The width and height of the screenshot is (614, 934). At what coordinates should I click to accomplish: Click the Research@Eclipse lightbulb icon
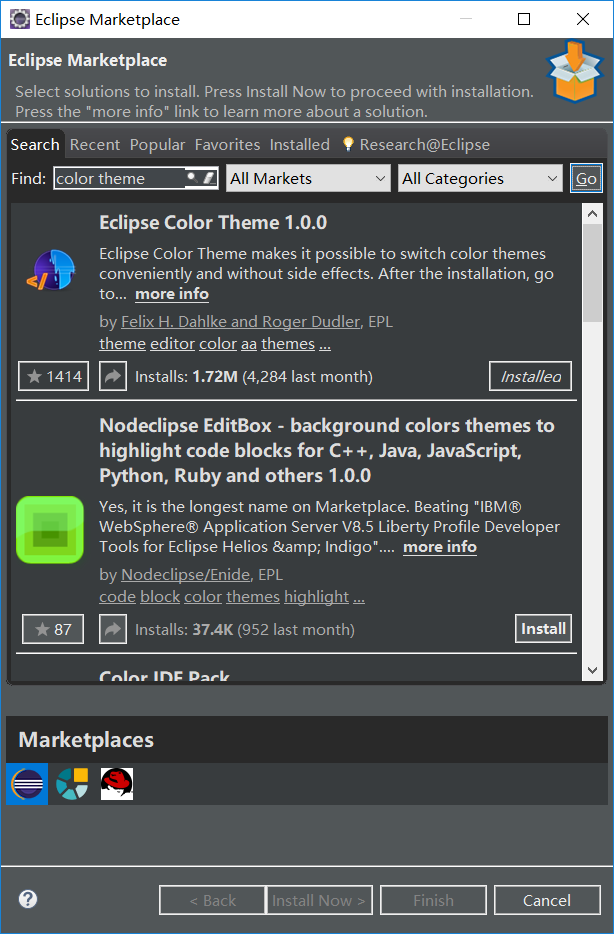348,144
